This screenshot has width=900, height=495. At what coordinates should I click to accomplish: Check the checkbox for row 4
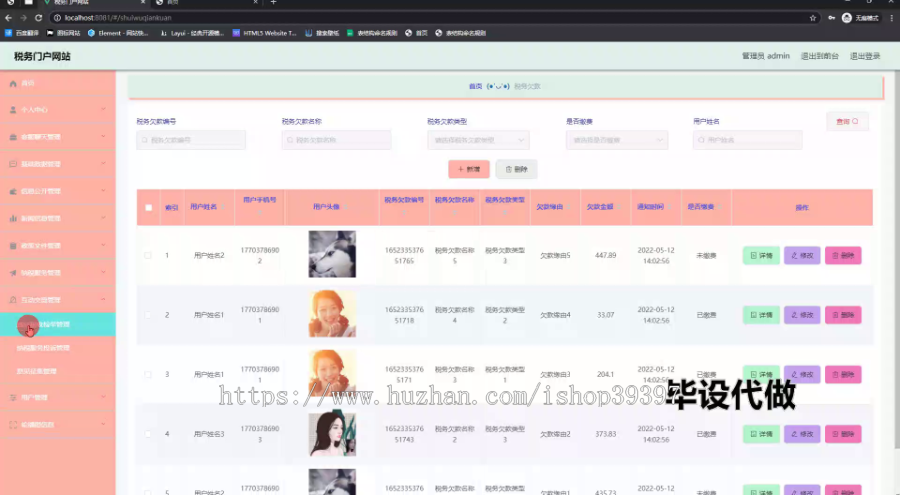click(x=148, y=434)
